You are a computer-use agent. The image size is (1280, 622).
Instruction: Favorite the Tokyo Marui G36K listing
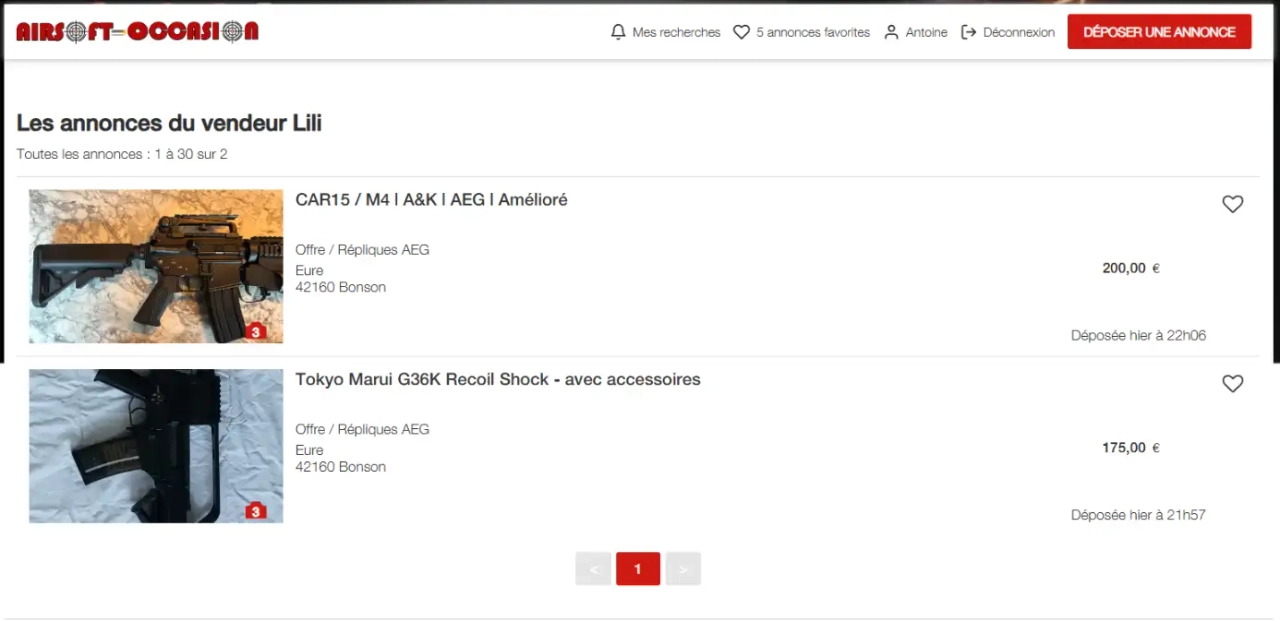pos(1232,384)
